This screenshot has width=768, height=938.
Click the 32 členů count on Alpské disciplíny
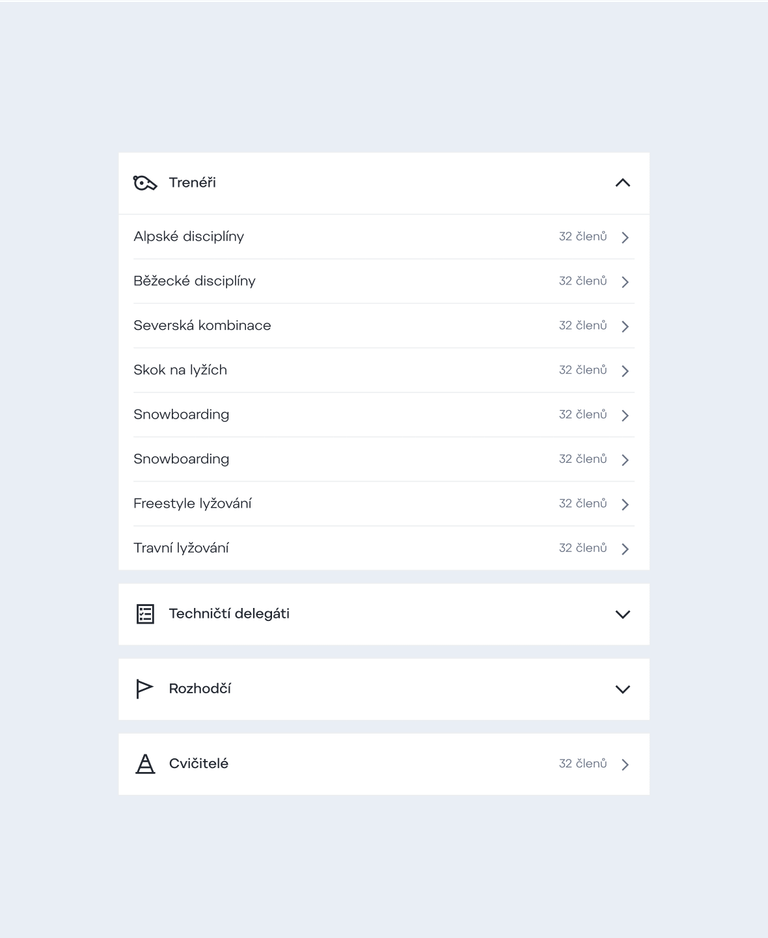[583, 237]
